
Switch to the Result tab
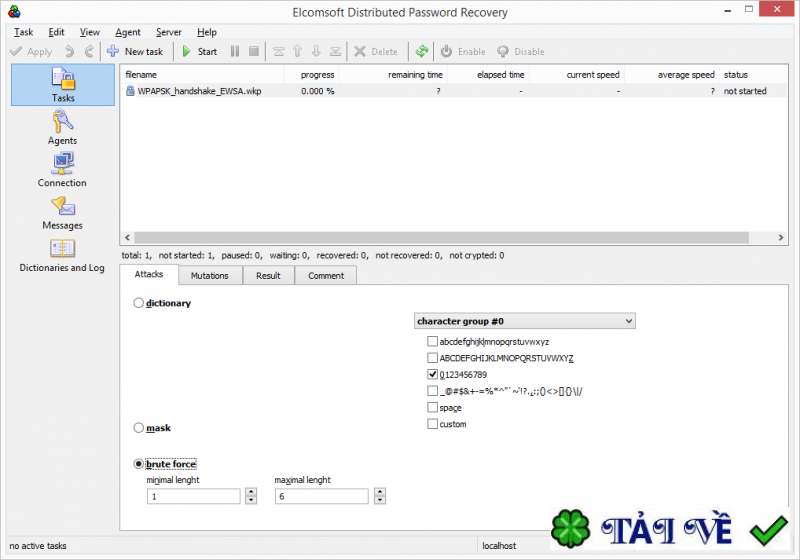point(268,276)
